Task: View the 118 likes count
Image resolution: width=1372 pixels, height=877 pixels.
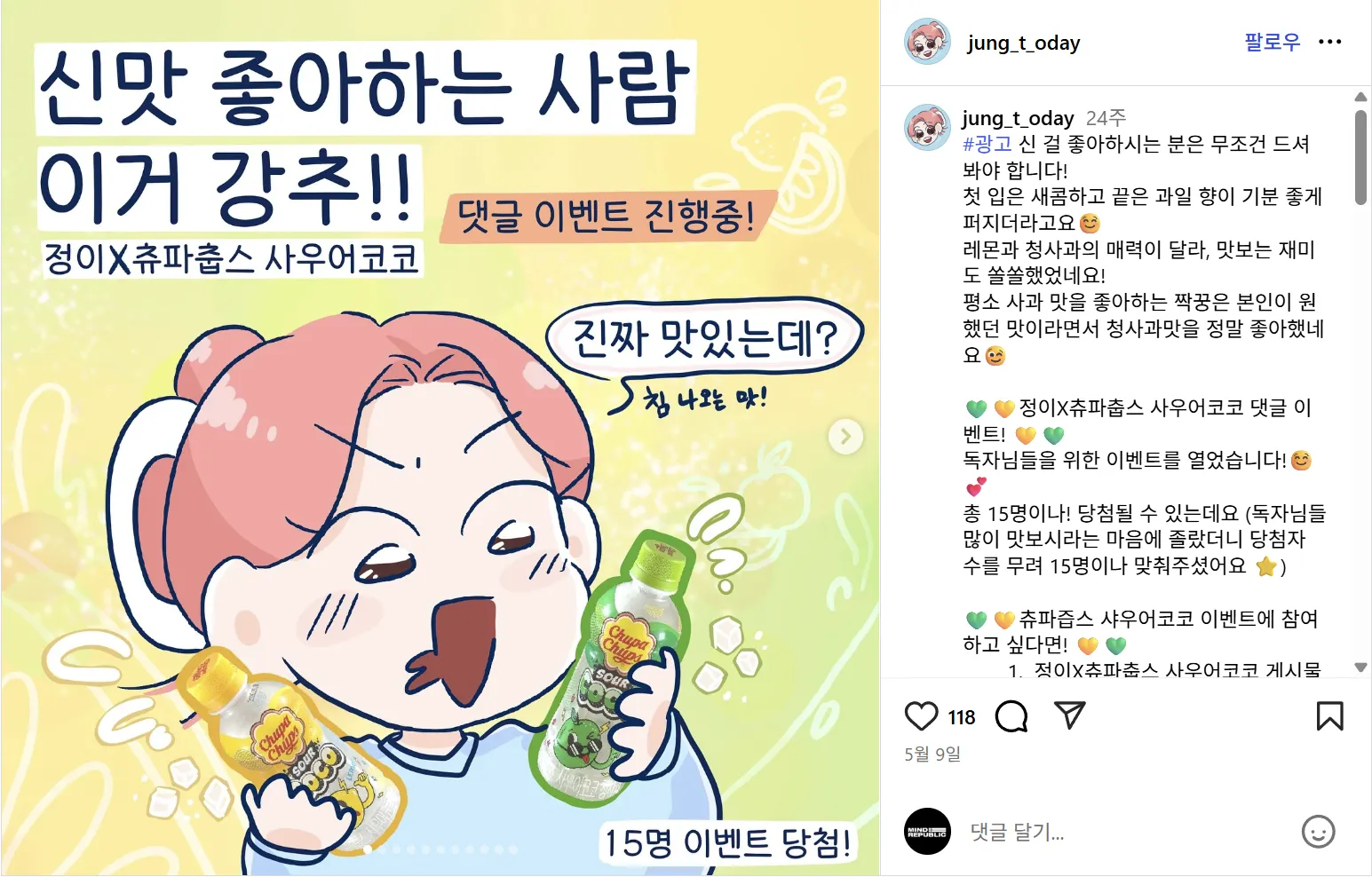Action: coord(961,717)
